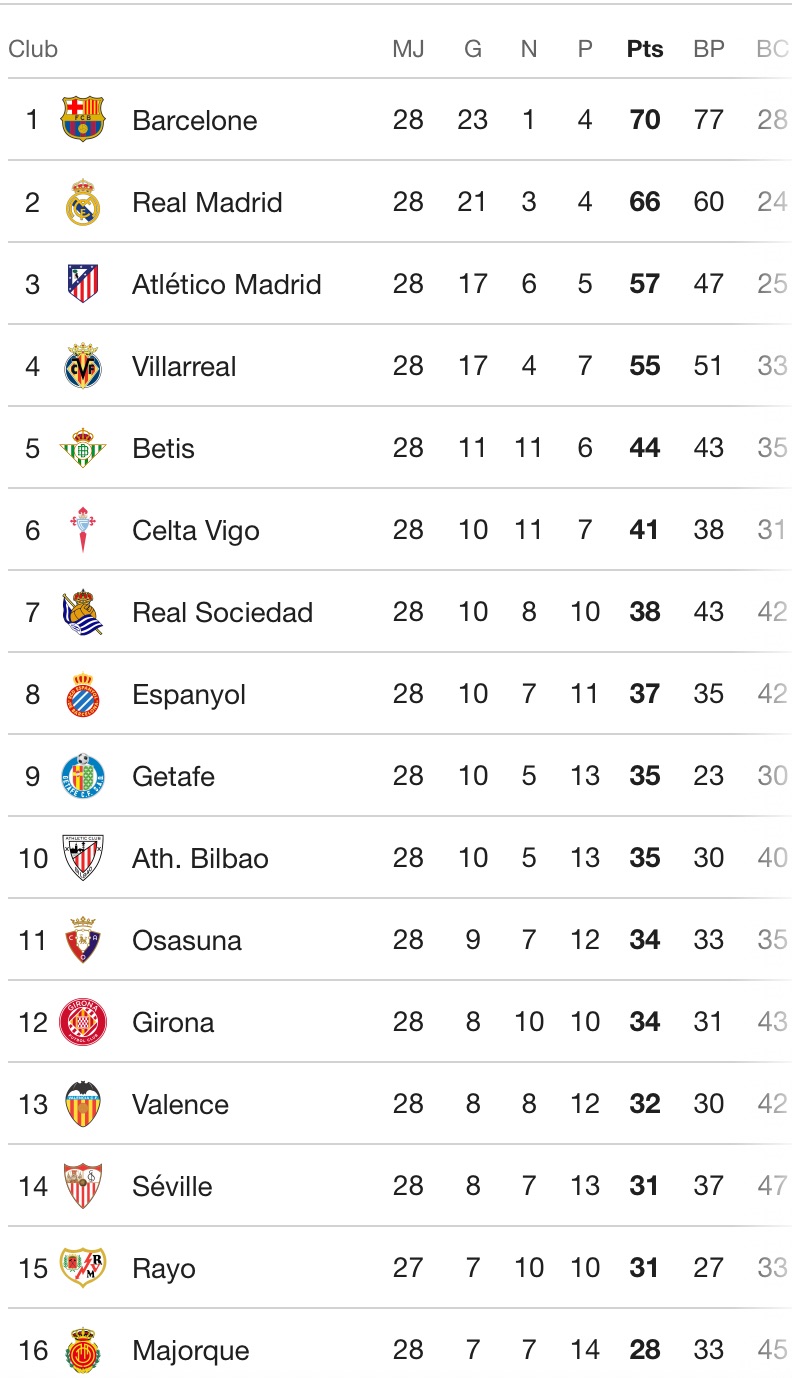Screen dimensions: 792x1378
Task: Click the Getafe blue crest icon
Action: pyautogui.click(x=82, y=776)
